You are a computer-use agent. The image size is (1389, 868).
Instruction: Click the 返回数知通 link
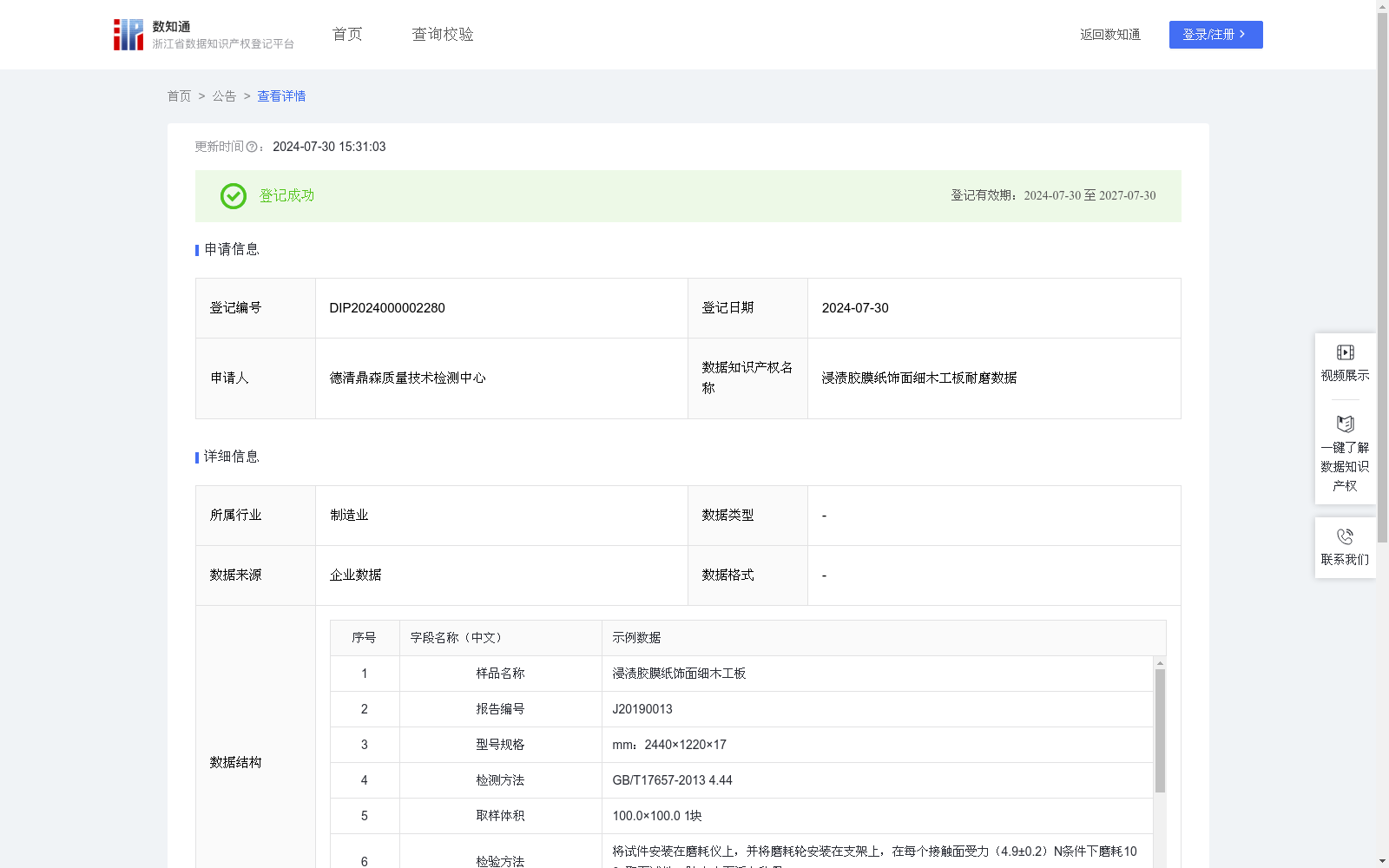coord(1110,35)
